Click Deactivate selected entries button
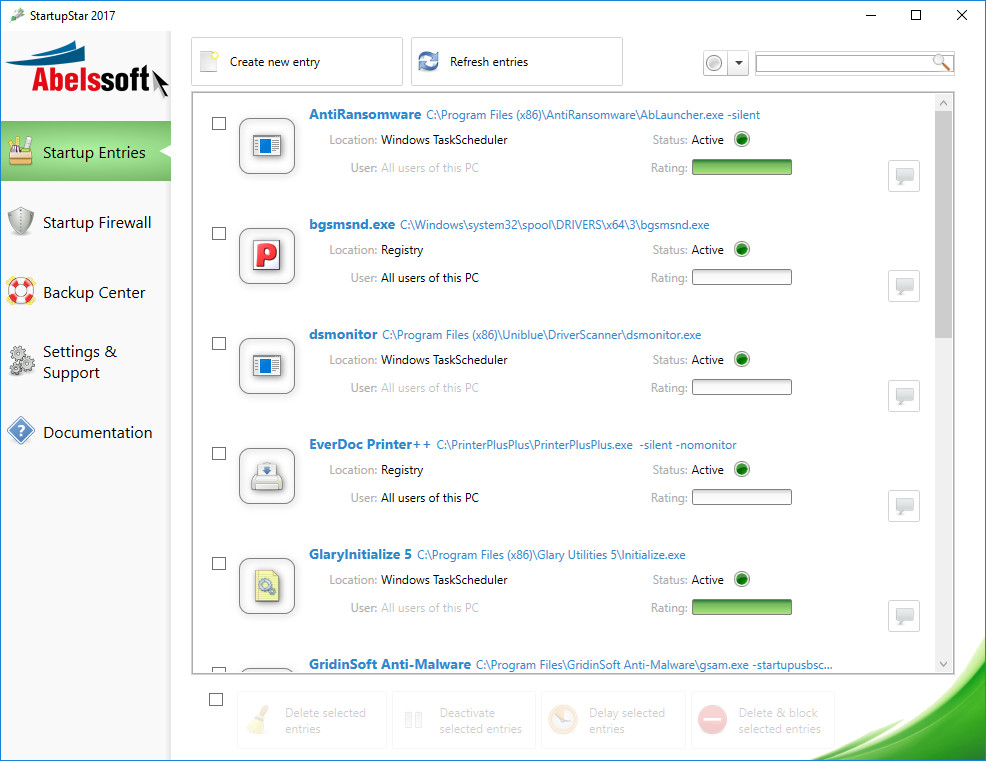Image resolution: width=986 pixels, height=761 pixels. click(x=464, y=720)
